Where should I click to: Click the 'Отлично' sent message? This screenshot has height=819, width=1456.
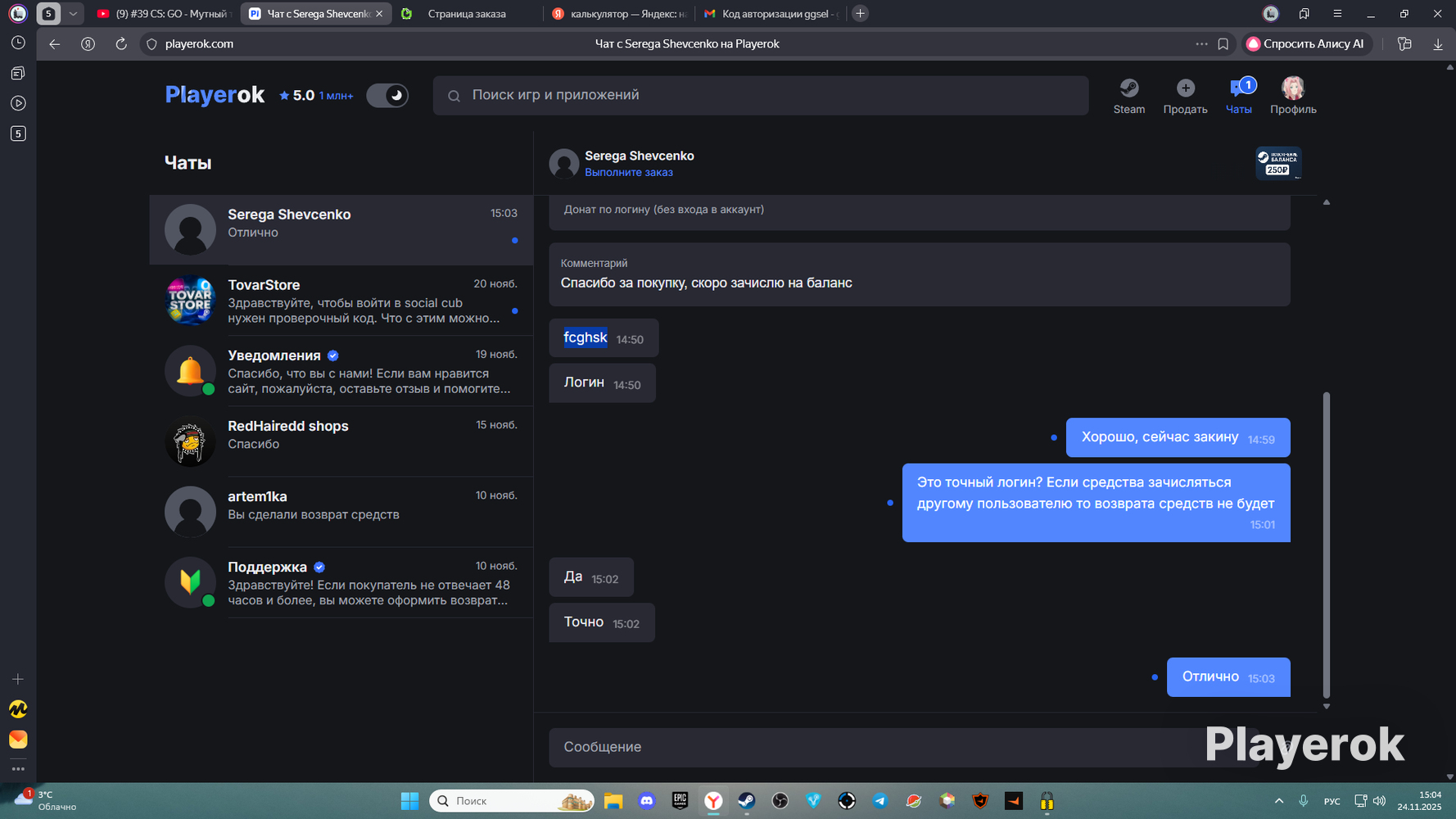coord(1228,677)
